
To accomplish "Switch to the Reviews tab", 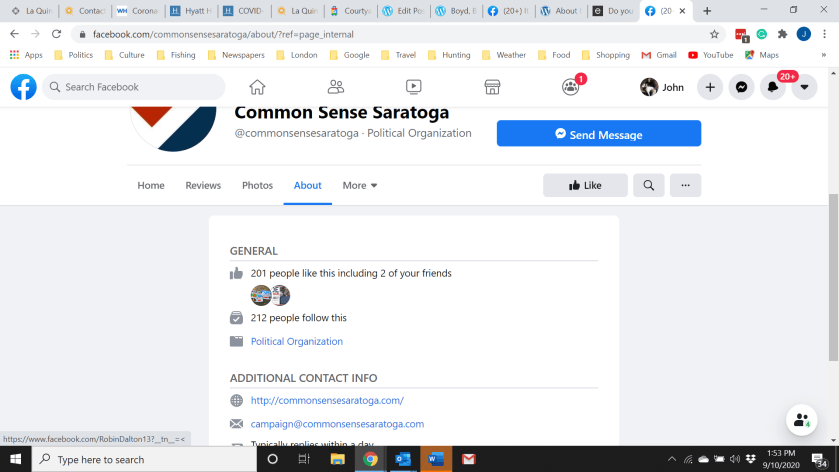I will point(203,185).
